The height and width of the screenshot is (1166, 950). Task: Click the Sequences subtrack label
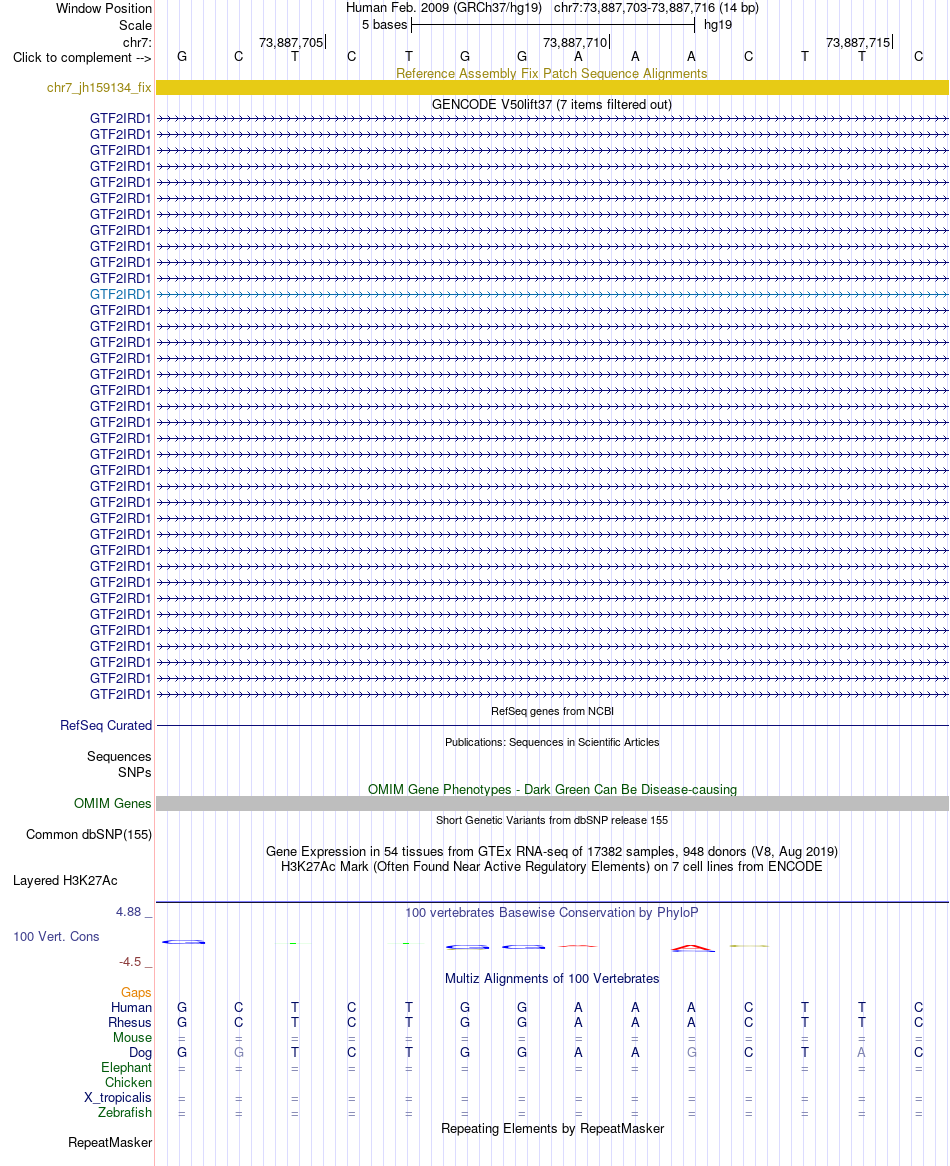pyautogui.click(x=119, y=757)
